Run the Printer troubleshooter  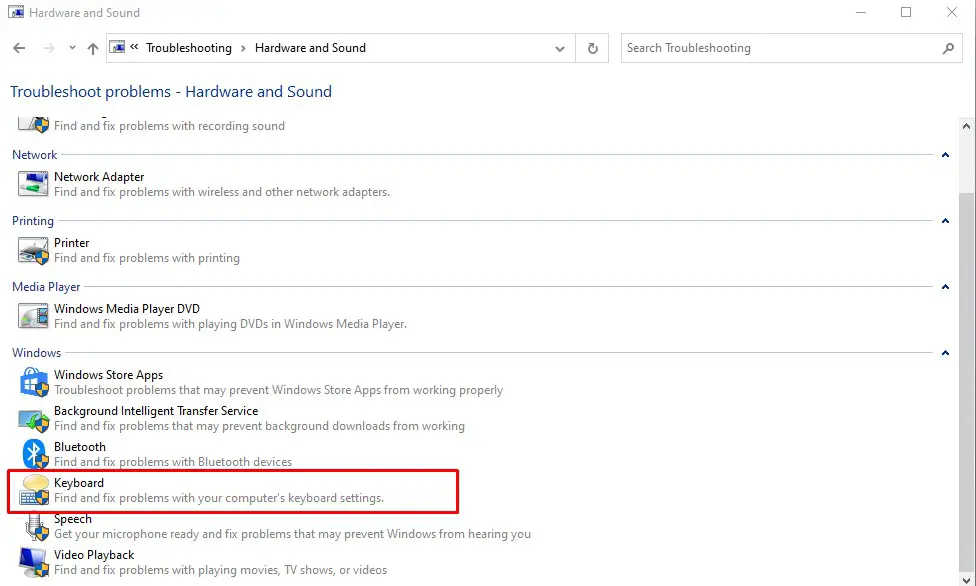pyautogui.click(x=72, y=243)
